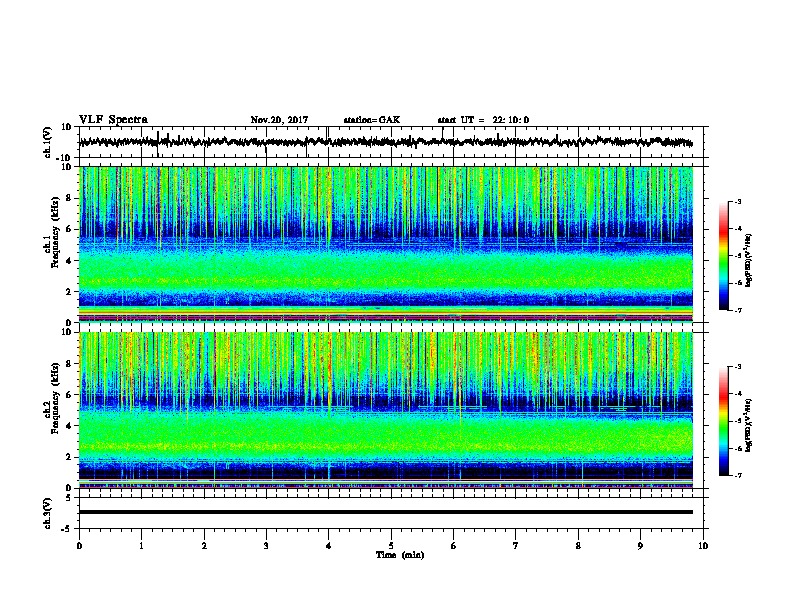The width and height of the screenshot is (792, 612).
Task: Click the date 'Nov.20, 2017'
Action: [279, 120]
